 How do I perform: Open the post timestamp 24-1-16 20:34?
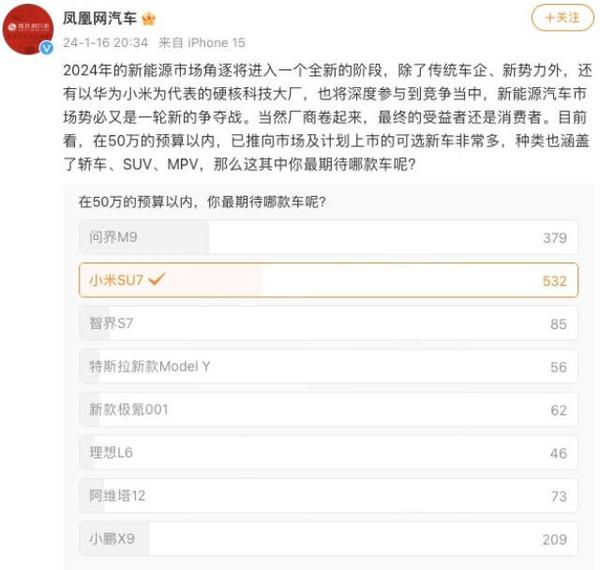(x=105, y=43)
